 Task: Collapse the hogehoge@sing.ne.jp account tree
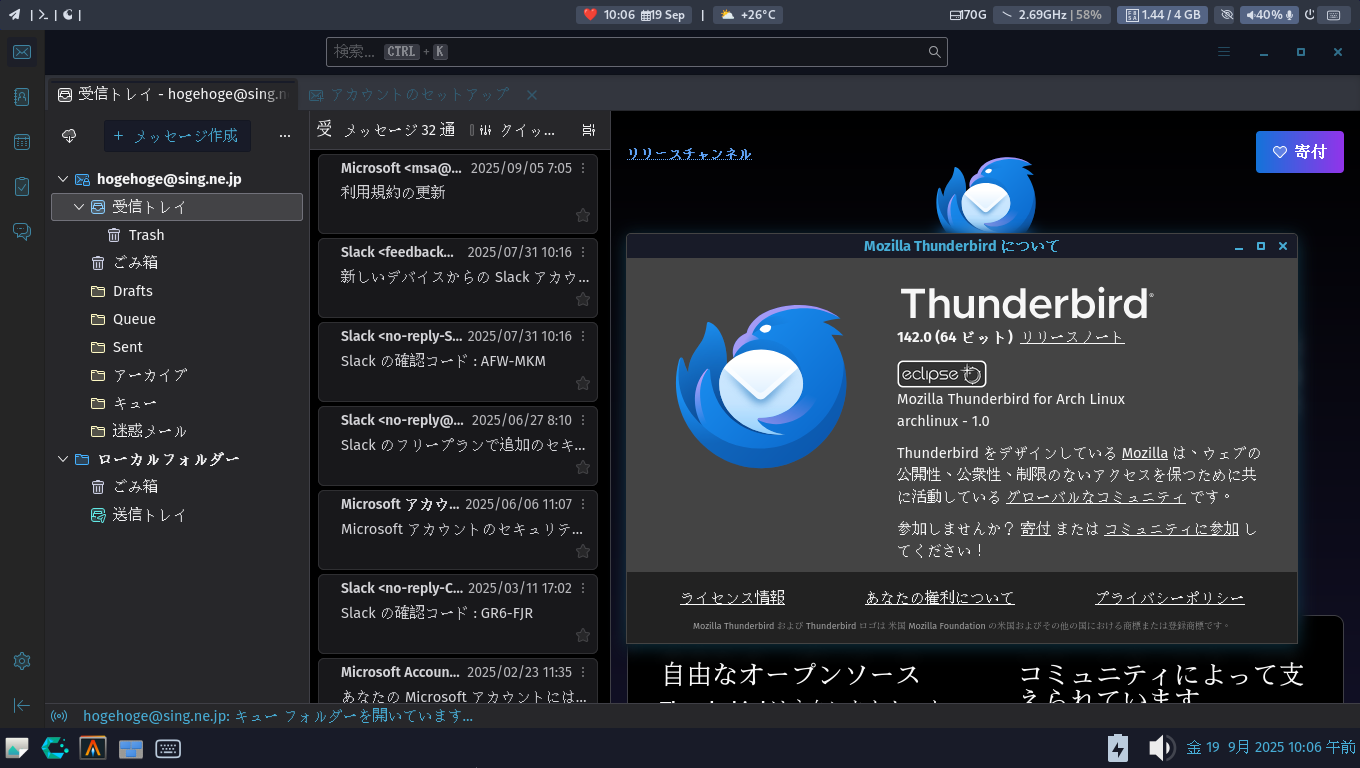tap(63, 179)
